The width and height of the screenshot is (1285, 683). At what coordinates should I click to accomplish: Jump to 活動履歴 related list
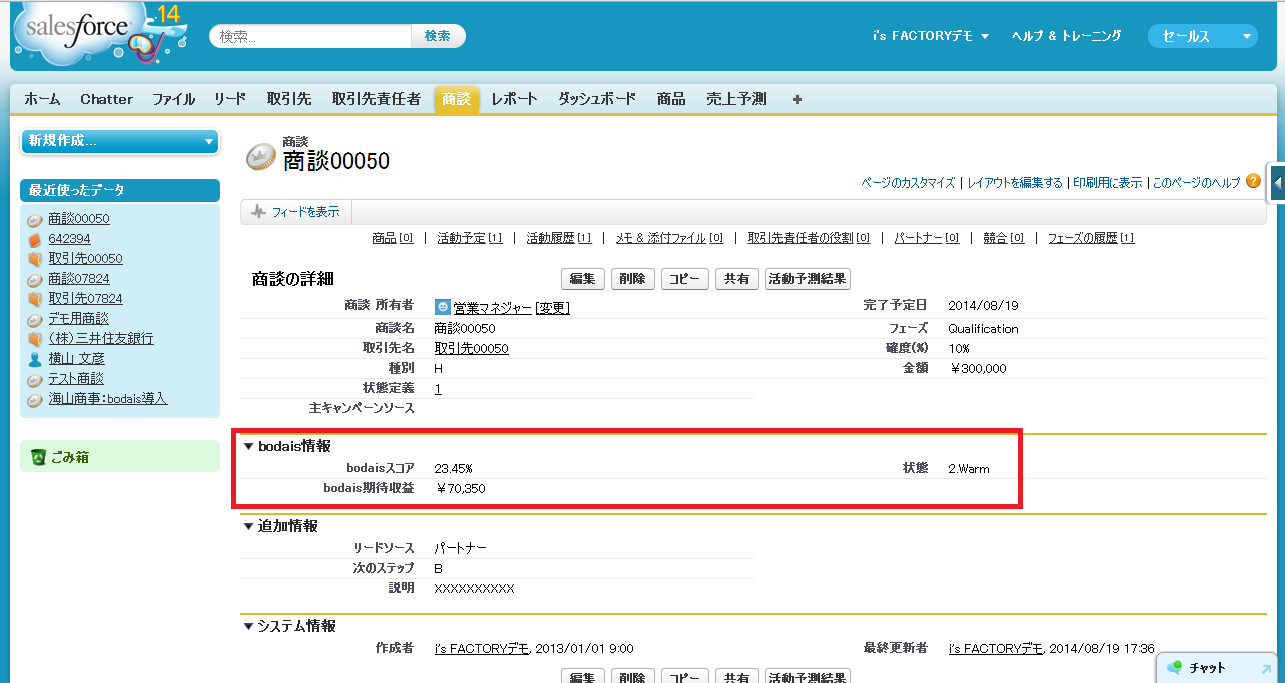[559, 238]
